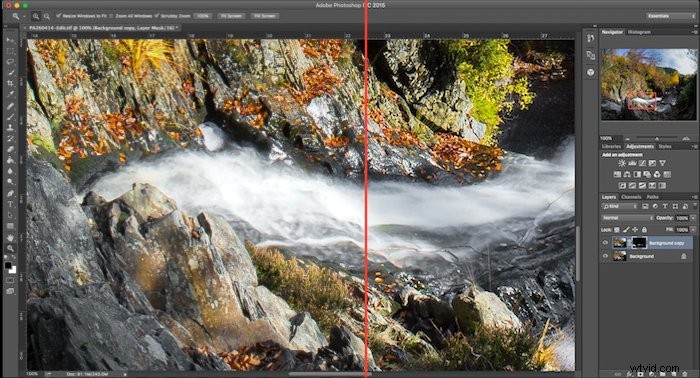Open the Opacity slider dropdown
The height and width of the screenshot is (378, 700).
tap(693, 218)
